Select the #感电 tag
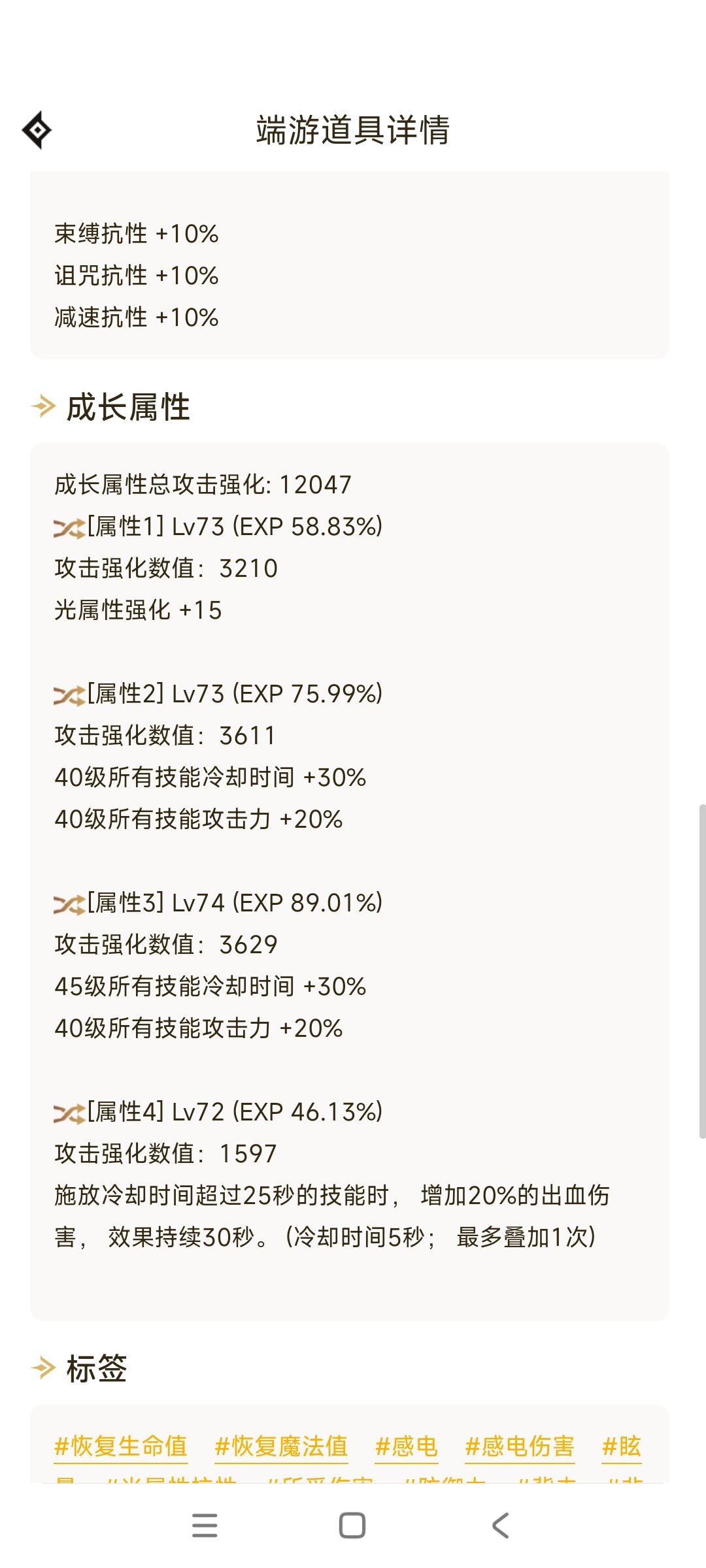Viewport: 706px width, 1568px height. [407, 1446]
